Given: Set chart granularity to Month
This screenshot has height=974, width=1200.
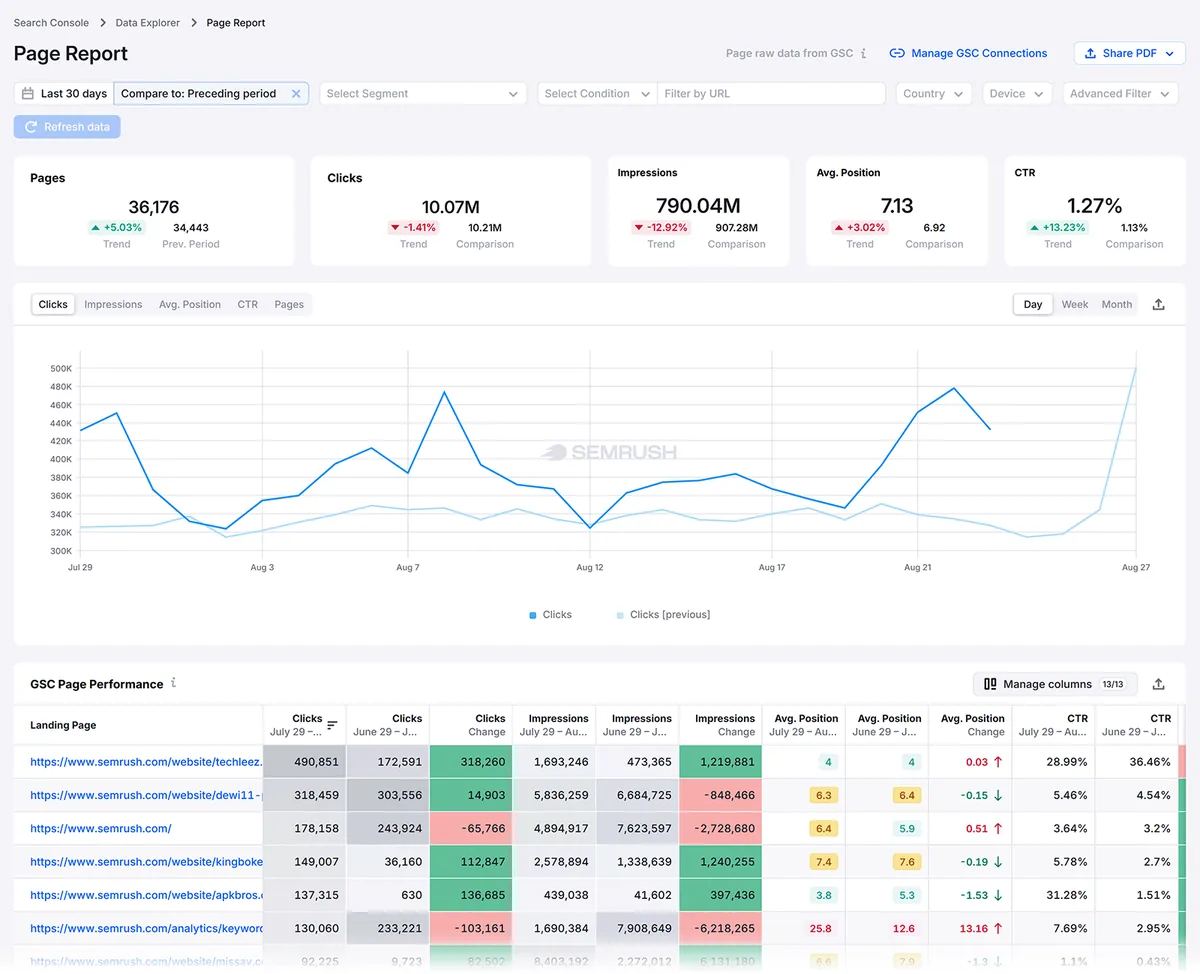Looking at the screenshot, I should [1117, 305].
